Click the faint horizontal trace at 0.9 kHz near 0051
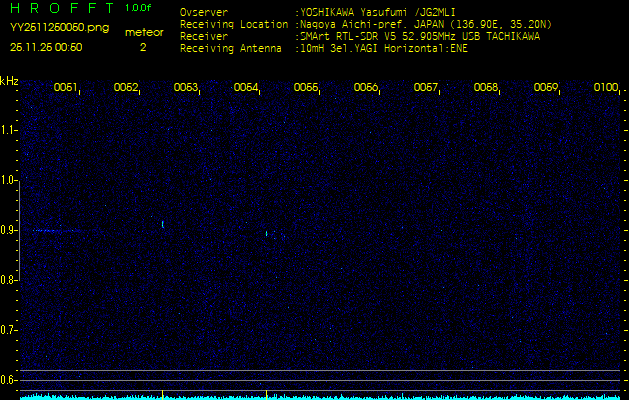629x400 pixels. (56, 231)
